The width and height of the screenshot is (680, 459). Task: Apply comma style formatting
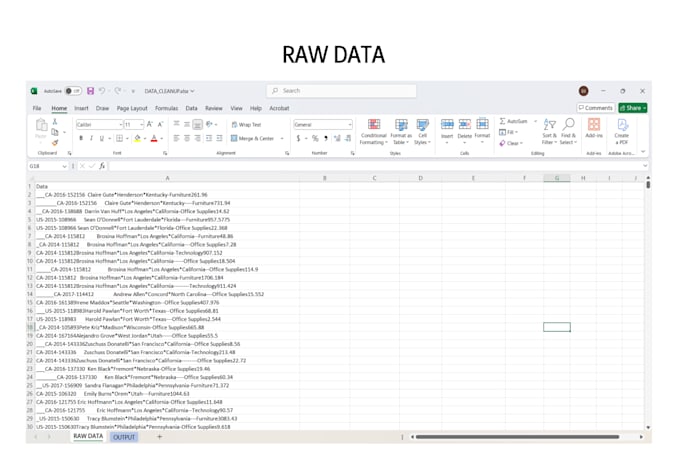(x=326, y=138)
